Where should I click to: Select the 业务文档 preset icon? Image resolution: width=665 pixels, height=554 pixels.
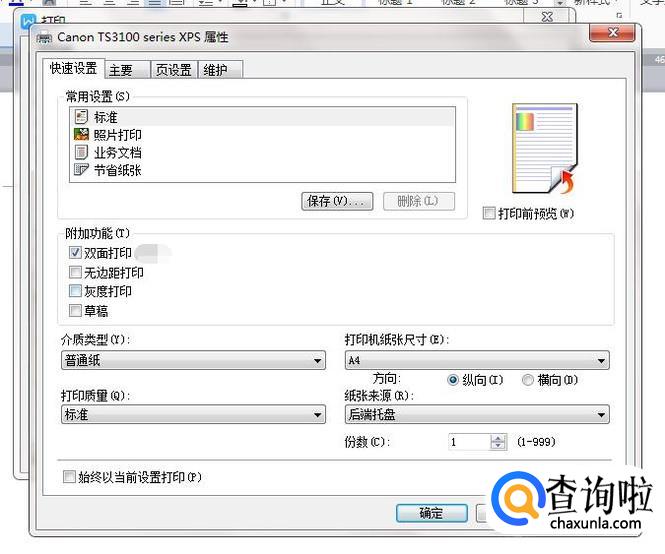[81, 152]
